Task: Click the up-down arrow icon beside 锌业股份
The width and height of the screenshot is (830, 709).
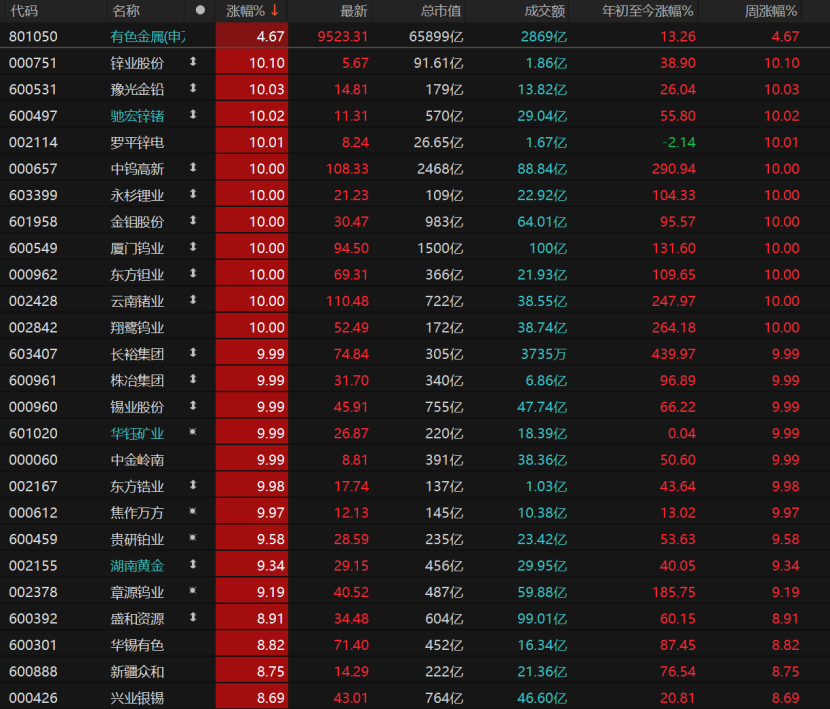Action: 193,62
